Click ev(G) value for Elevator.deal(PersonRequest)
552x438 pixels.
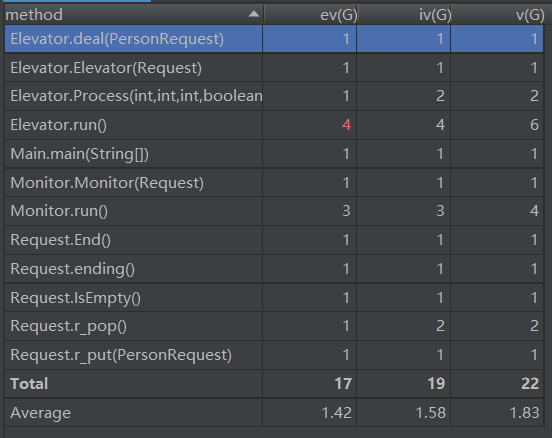(x=346, y=39)
